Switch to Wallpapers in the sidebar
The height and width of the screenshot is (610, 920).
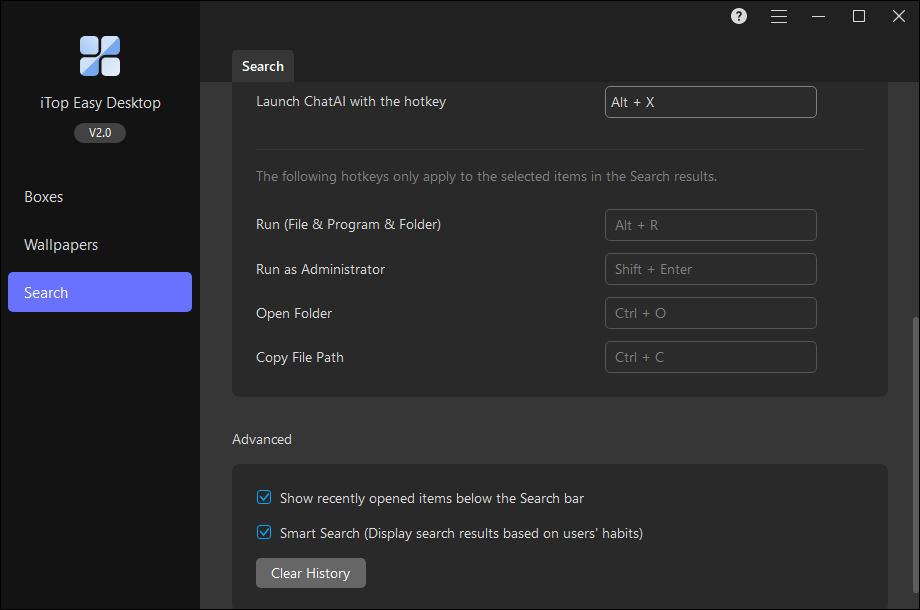click(61, 245)
